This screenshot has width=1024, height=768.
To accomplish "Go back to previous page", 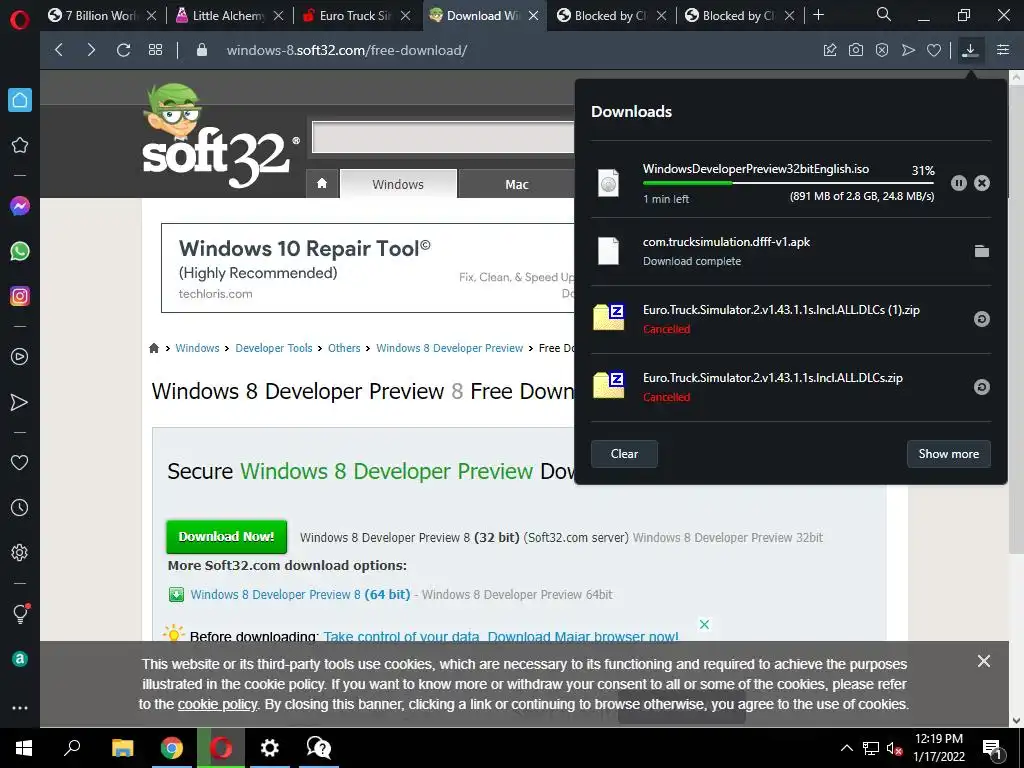I will pyautogui.click(x=59, y=50).
